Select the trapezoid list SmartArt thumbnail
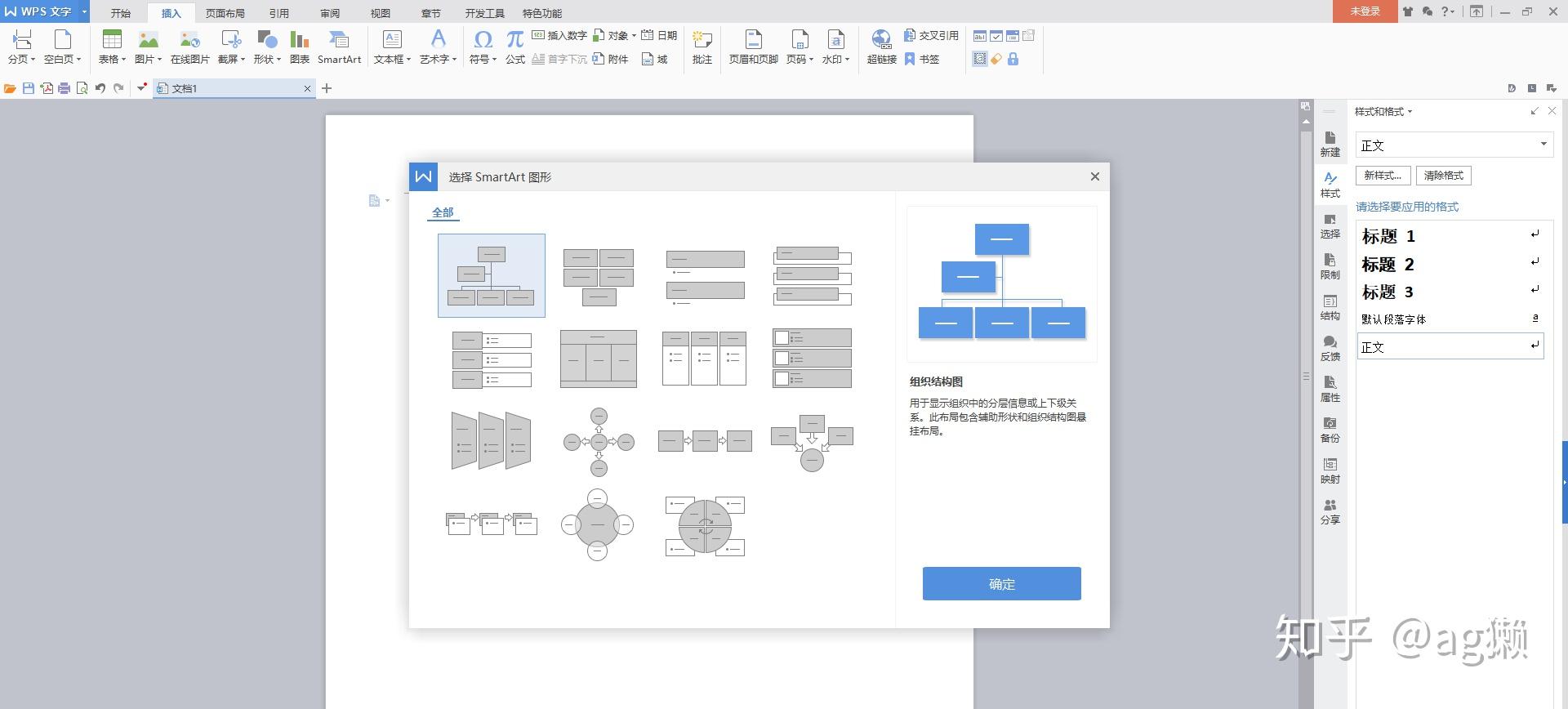 coord(492,441)
